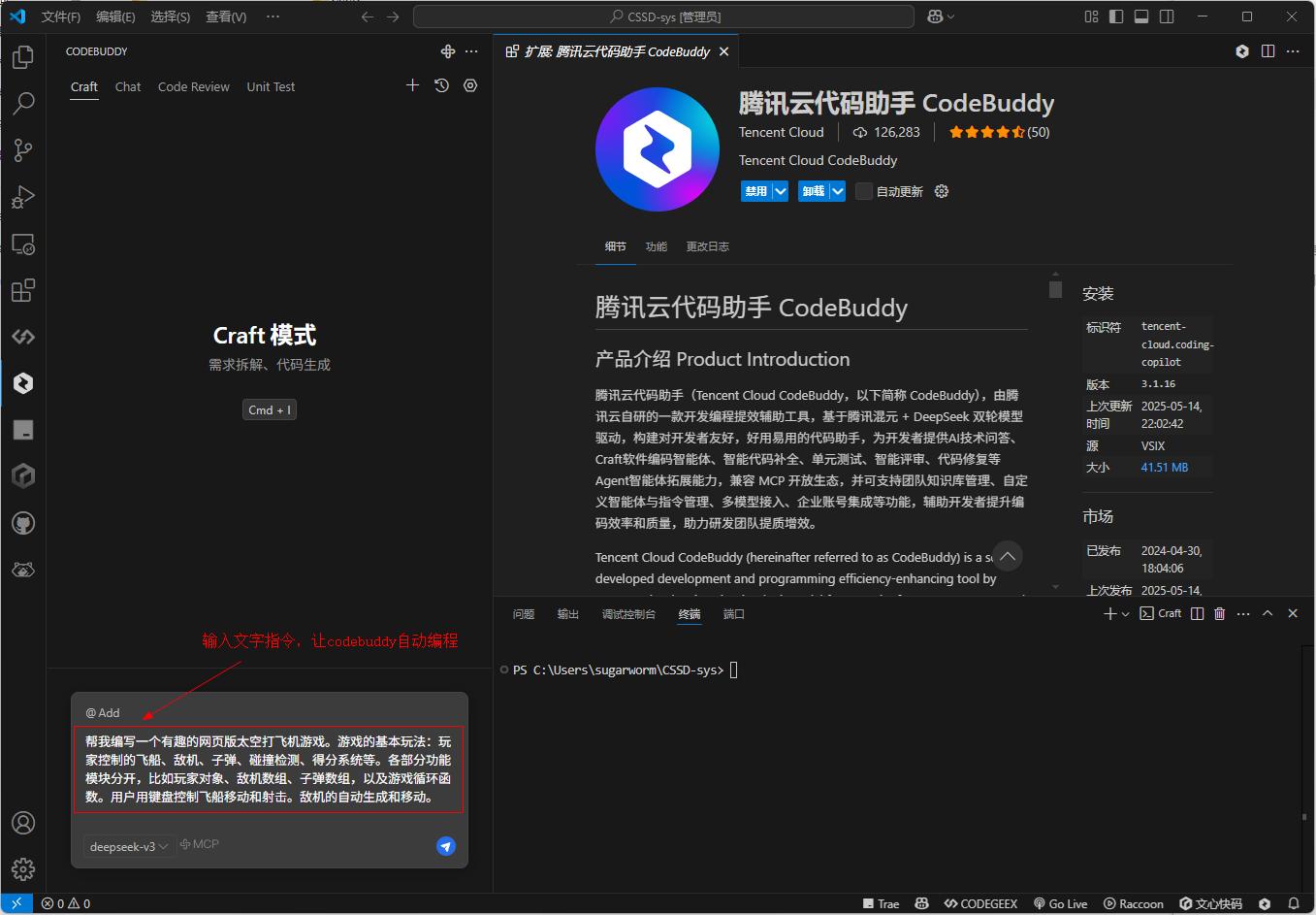Open CodeBuddy settings gear
The width and height of the screenshot is (1316, 915).
pyautogui.click(x=469, y=85)
